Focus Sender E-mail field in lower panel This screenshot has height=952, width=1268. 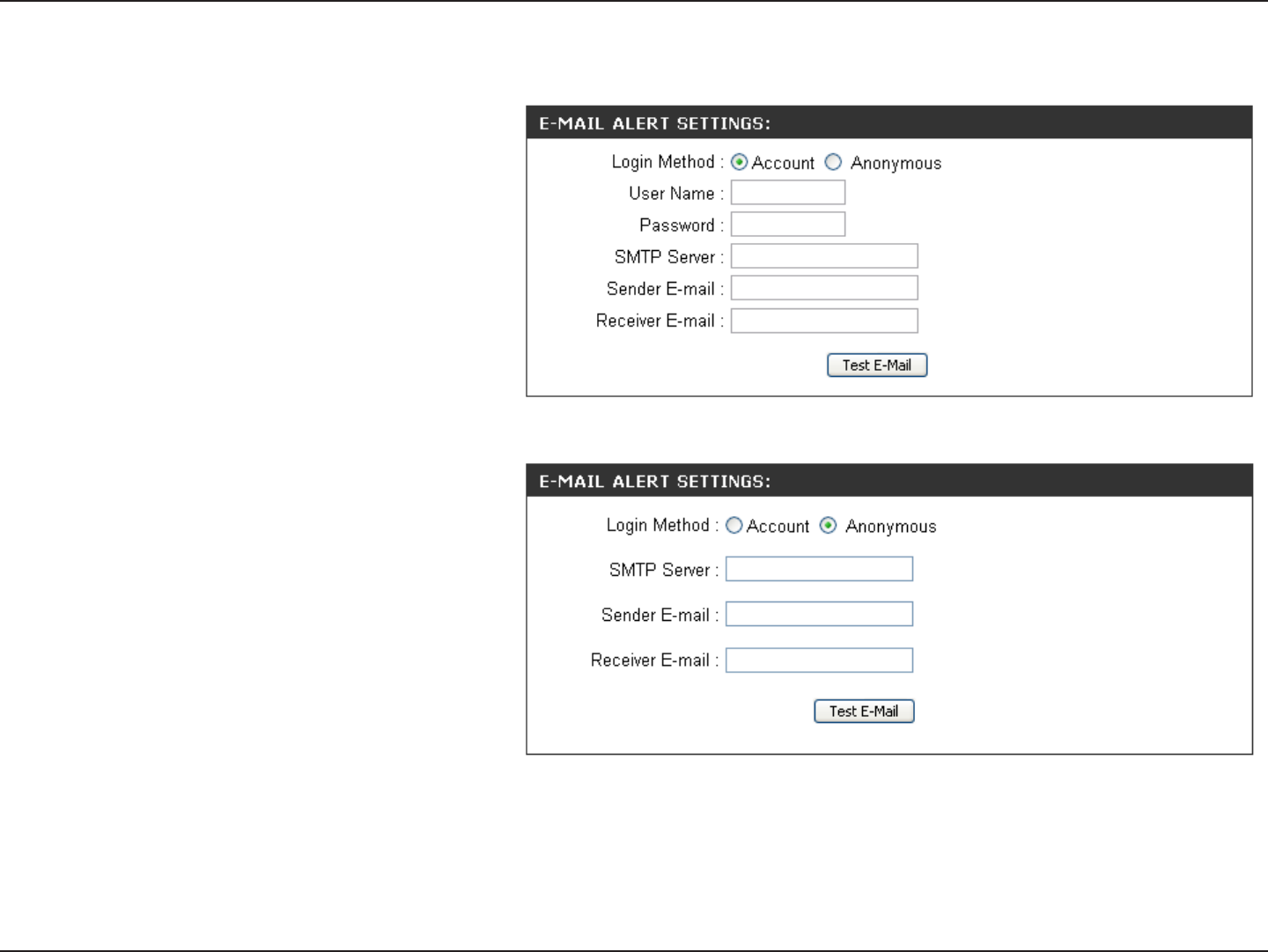pyautogui.click(x=819, y=615)
